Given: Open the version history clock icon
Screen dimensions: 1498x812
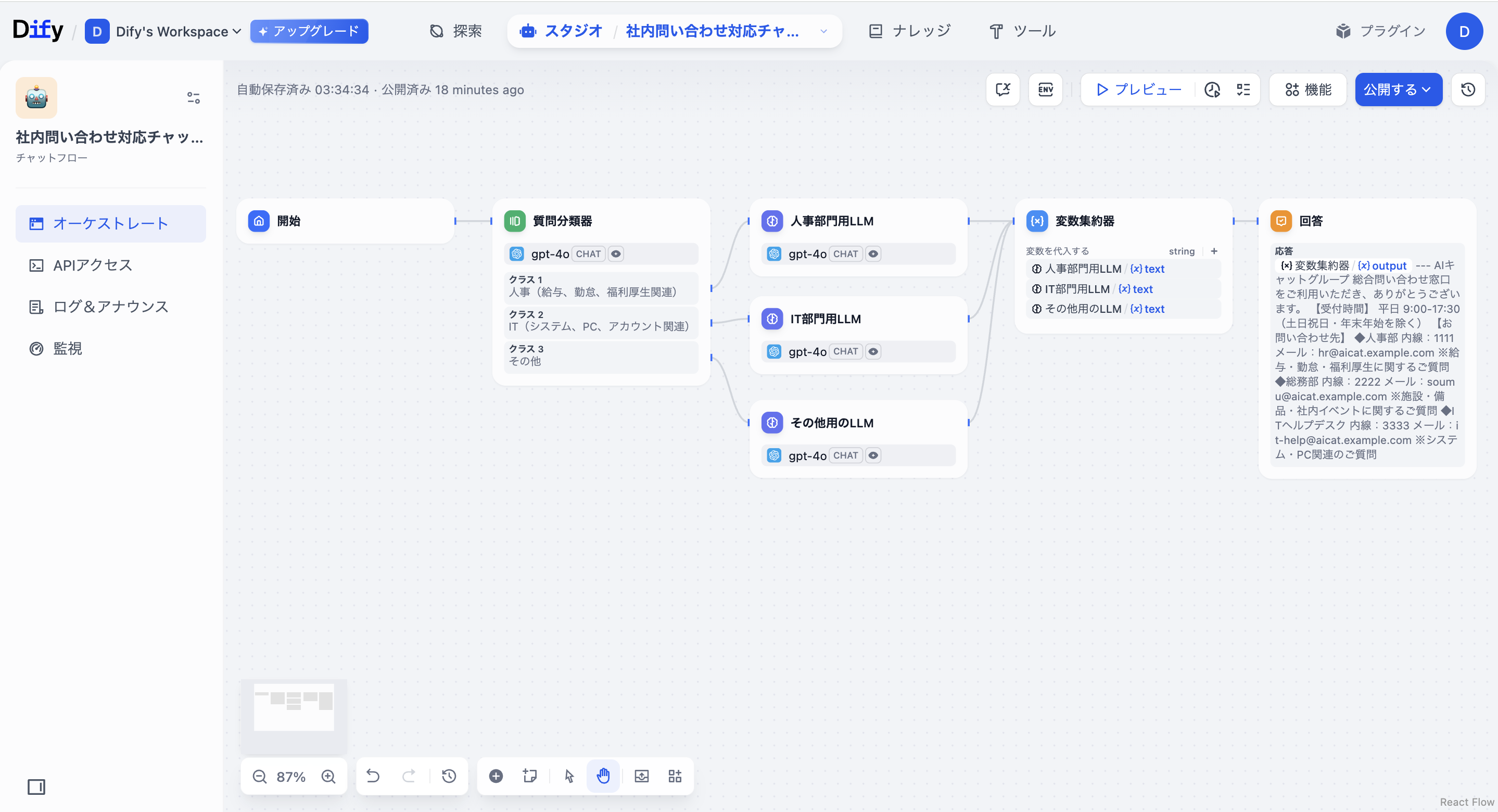Looking at the screenshot, I should 1468,90.
